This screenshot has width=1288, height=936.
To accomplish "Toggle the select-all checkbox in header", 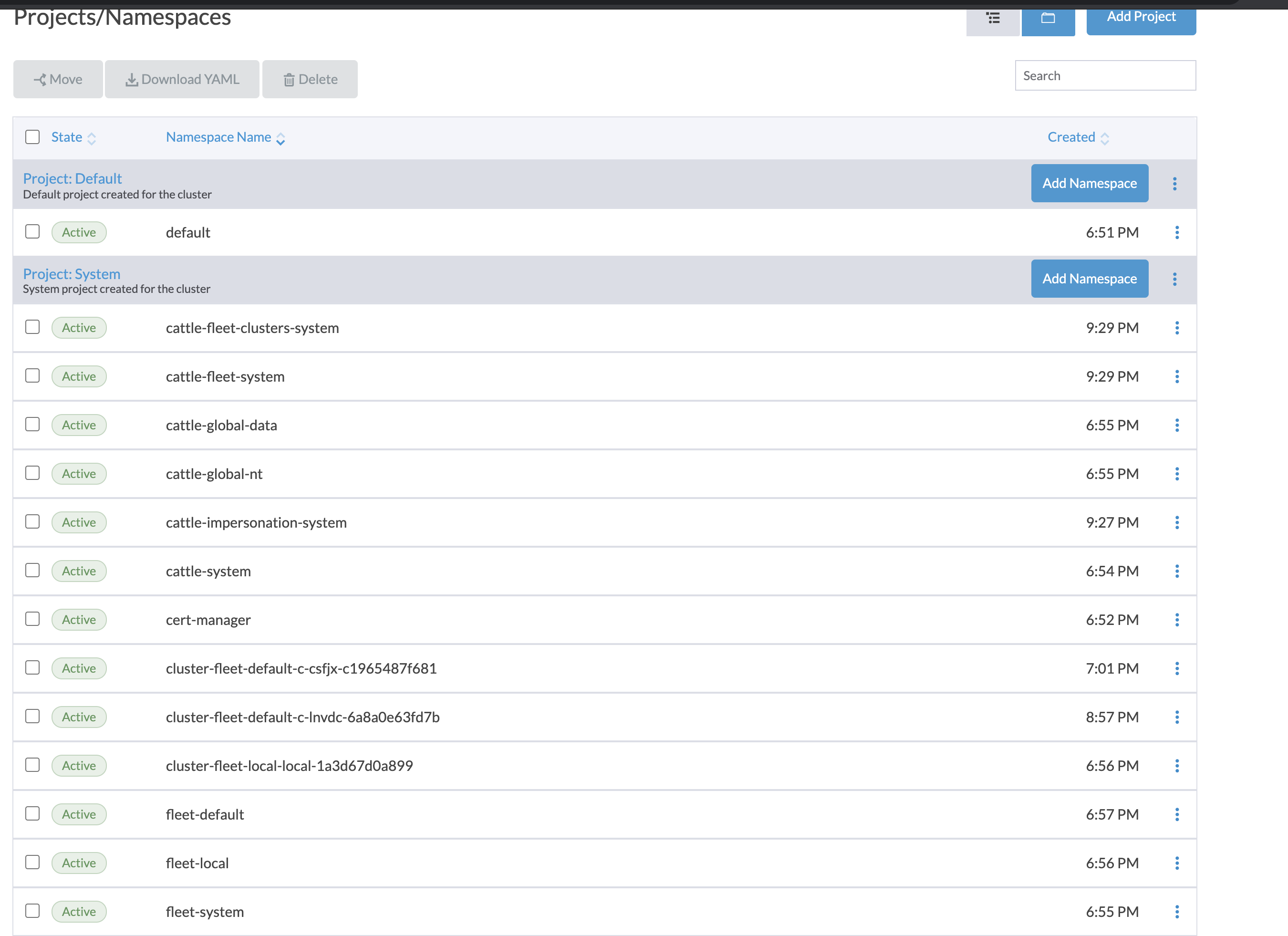I will point(32,137).
